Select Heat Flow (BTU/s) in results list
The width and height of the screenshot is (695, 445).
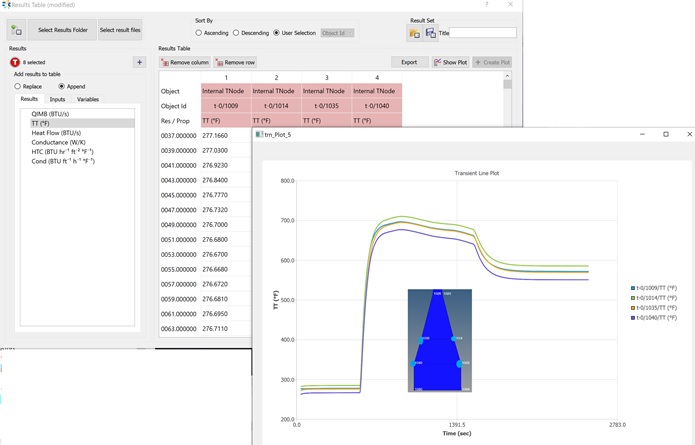[56, 133]
